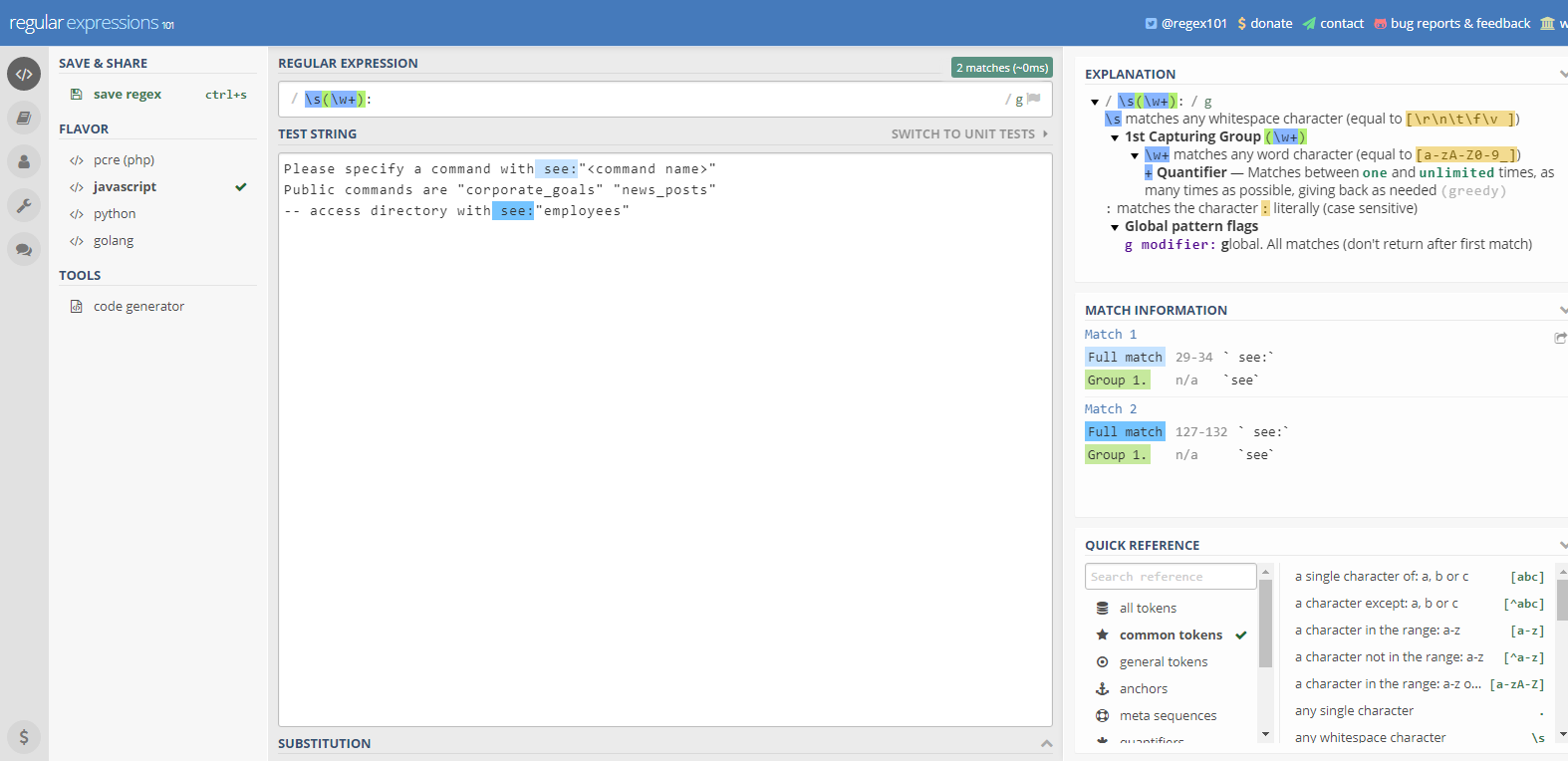Click Group 1. label under Match 2

1117,454
